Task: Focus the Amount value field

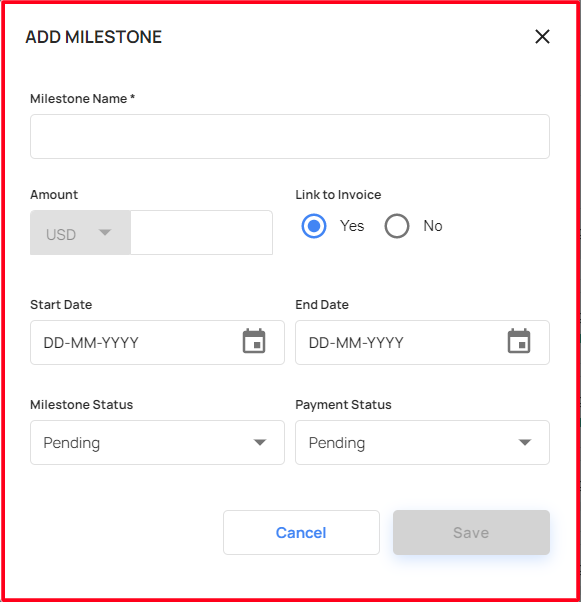Action: pos(202,233)
